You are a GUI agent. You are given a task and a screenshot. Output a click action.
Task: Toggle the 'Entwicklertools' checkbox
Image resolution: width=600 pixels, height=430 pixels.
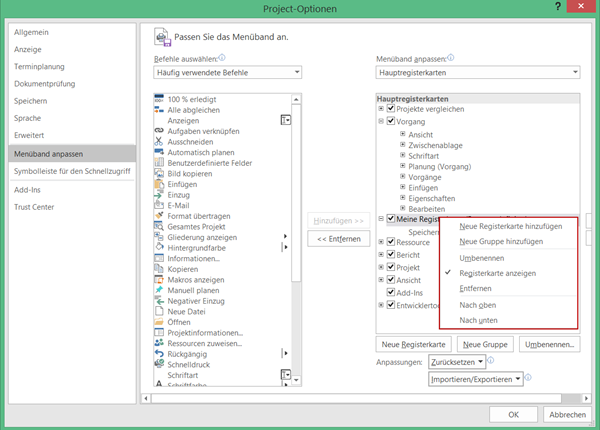391,305
